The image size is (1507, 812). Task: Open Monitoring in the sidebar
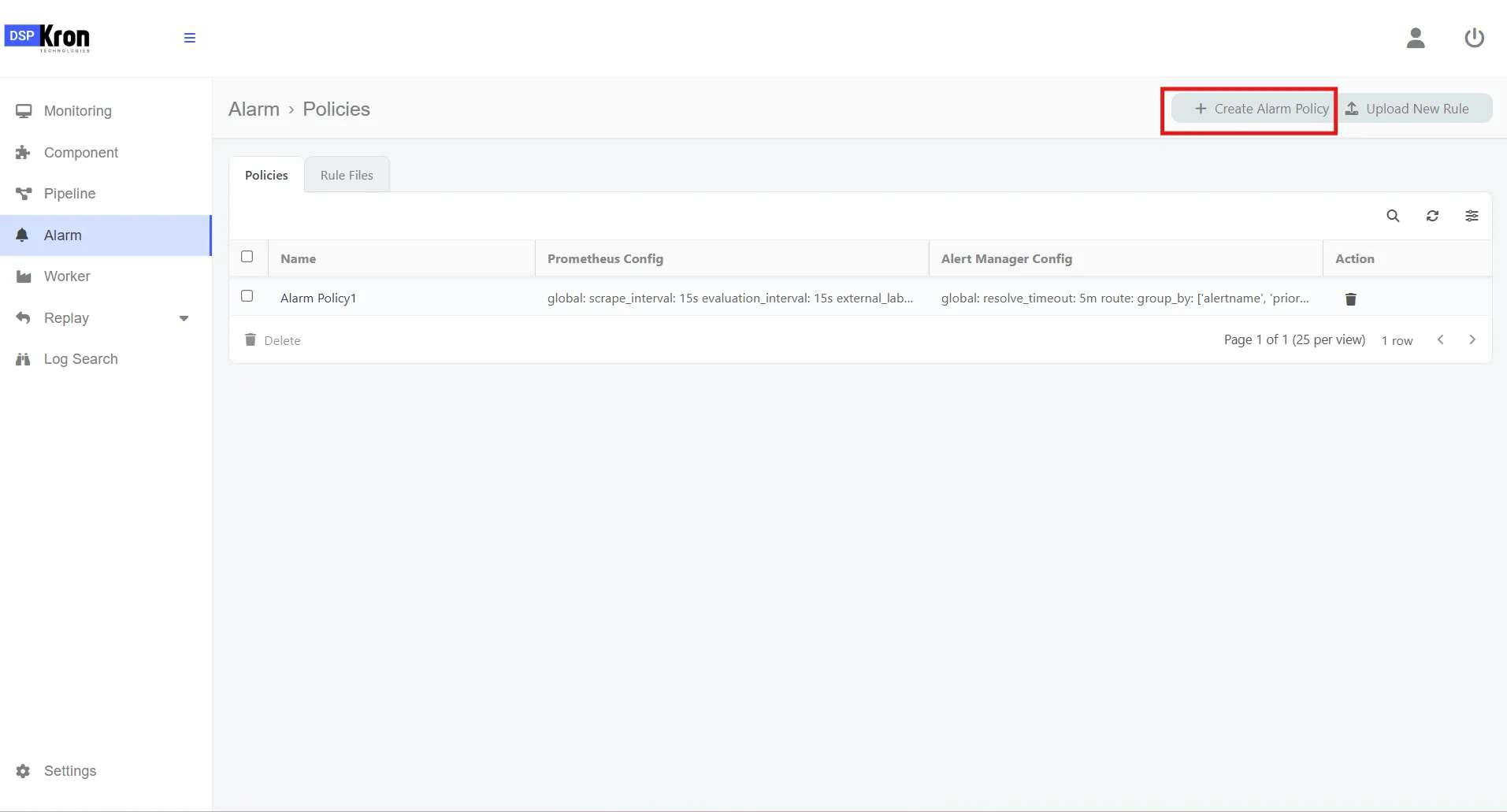tap(106, 111)
